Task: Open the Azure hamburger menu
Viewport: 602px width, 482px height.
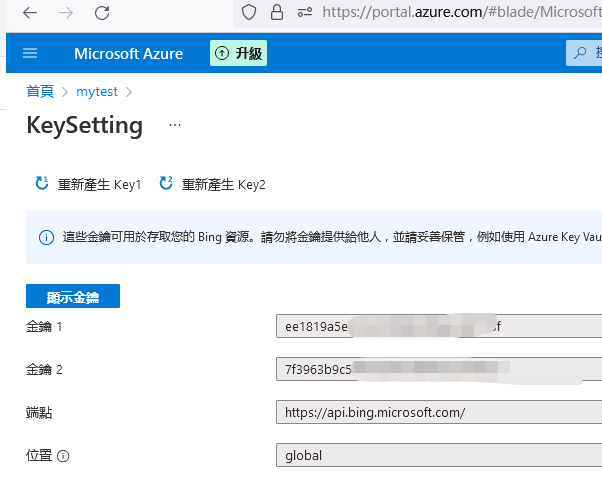Action: click(30, 53)
